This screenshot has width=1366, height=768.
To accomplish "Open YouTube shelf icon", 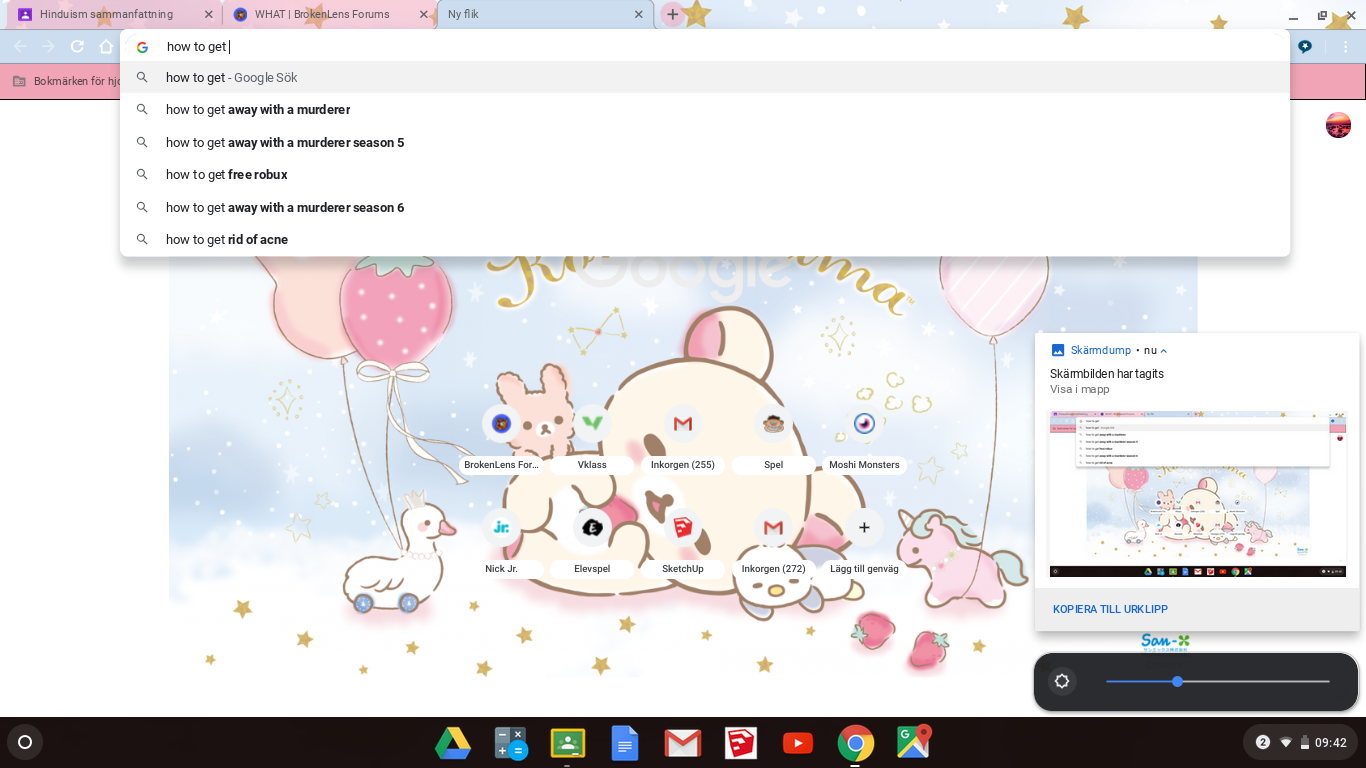I will (798, 743).
